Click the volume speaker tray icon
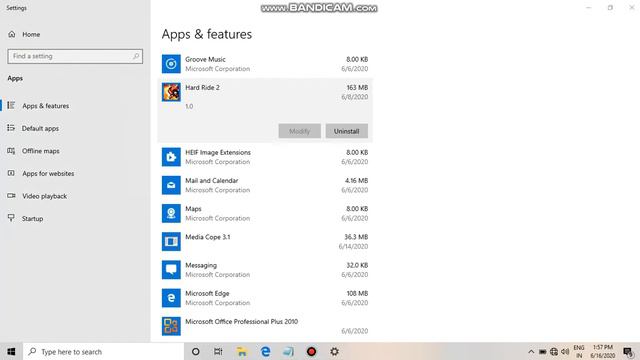The image size is (640, 360). click(565, 351)
